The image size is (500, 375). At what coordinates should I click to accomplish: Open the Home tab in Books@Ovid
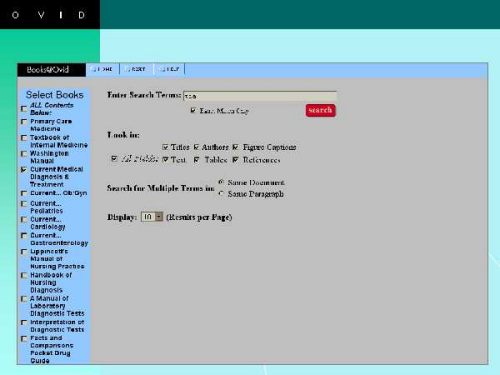102,70
